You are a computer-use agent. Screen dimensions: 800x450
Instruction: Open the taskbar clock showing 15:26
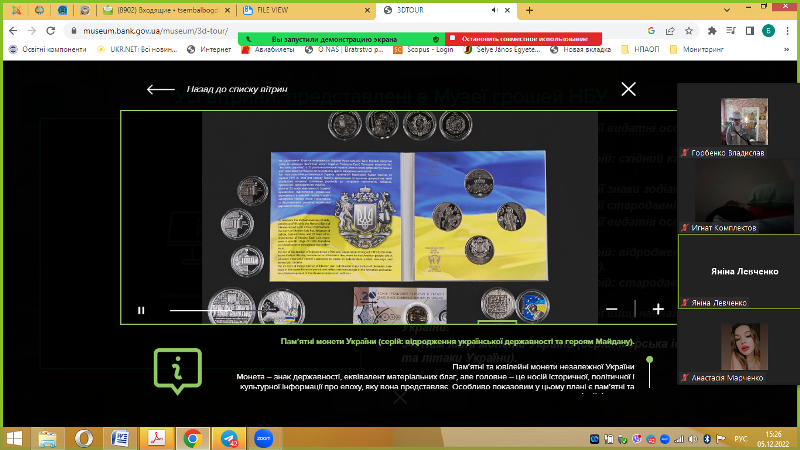773,439
